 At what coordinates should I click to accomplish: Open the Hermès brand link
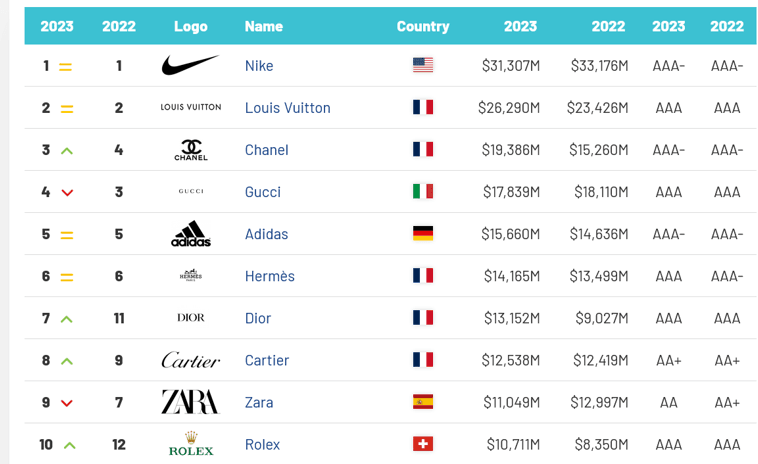pos(270,276)
